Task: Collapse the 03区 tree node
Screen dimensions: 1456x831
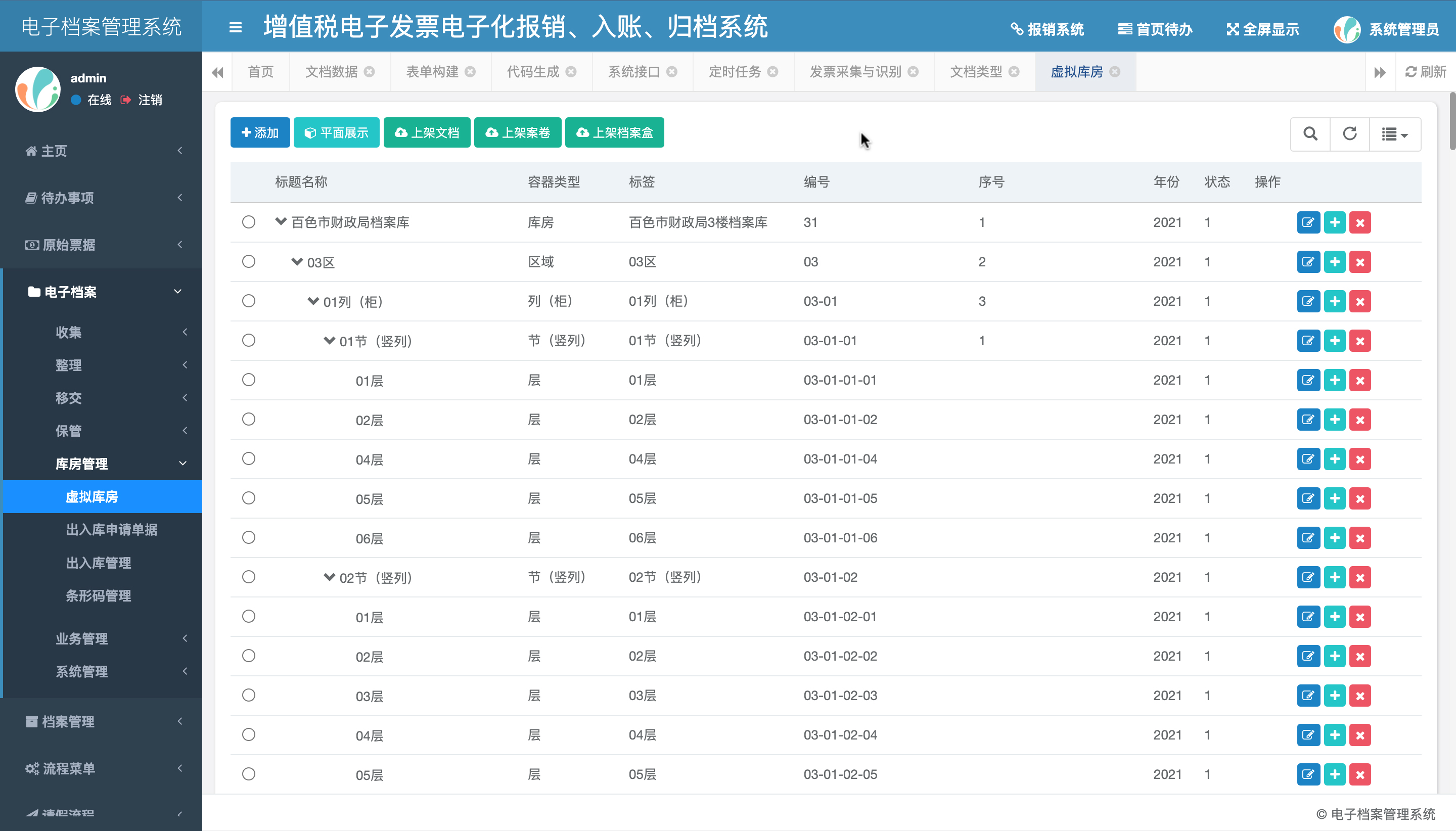Action: click(297, 261)
